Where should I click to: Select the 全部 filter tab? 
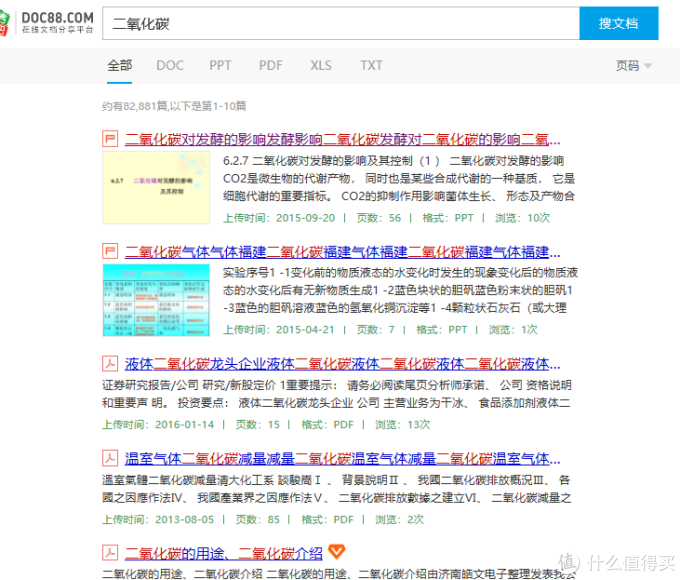119,66
